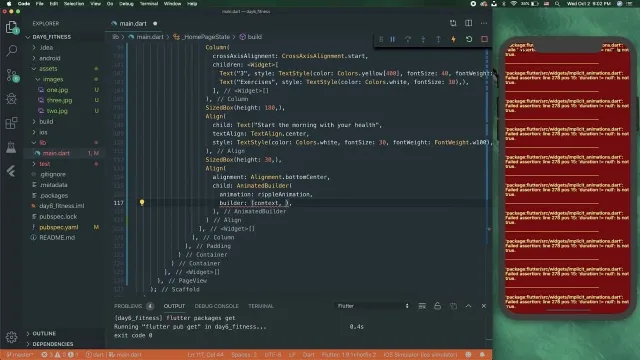Open the Manage gear menu
Image resolution: width=640 pixels, height=360 pixels.
pyautogui.click(x=11, y=337)
